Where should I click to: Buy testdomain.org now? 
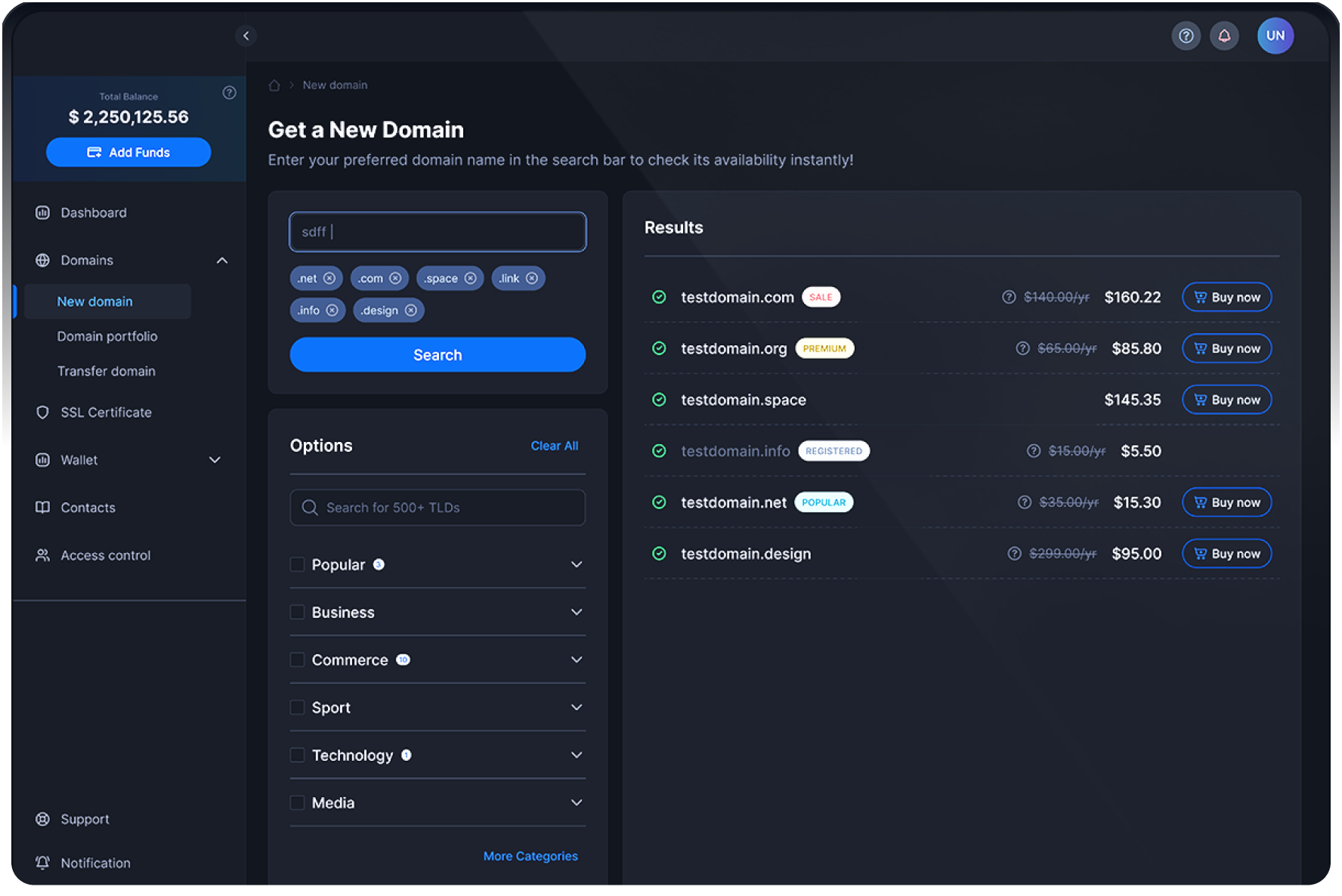[x=1226, y=348]
